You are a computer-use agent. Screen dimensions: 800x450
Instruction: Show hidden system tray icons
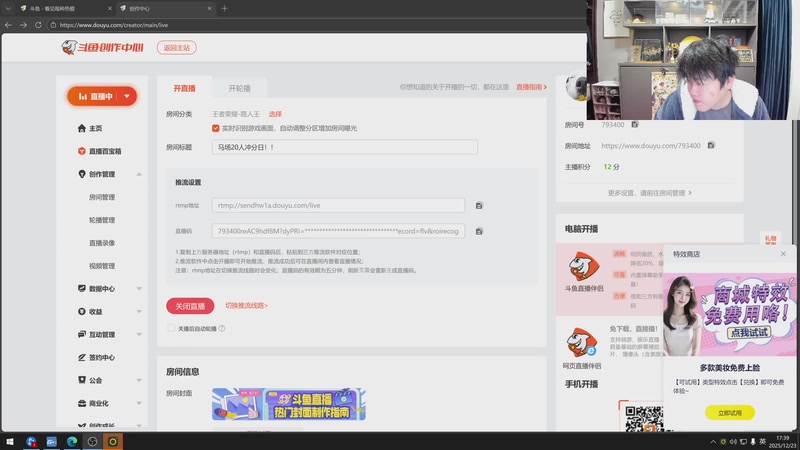[713, 442]
